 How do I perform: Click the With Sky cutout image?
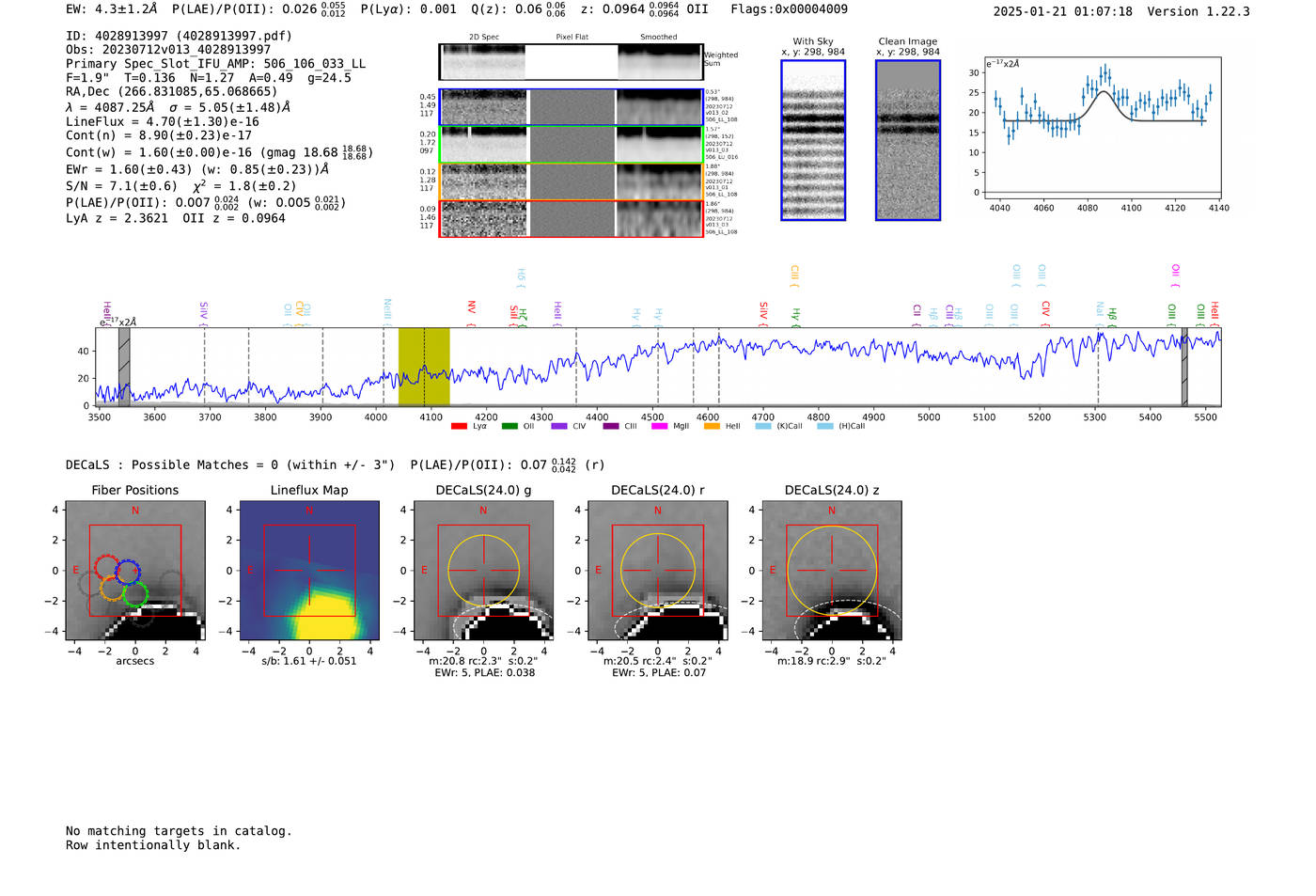813,140
